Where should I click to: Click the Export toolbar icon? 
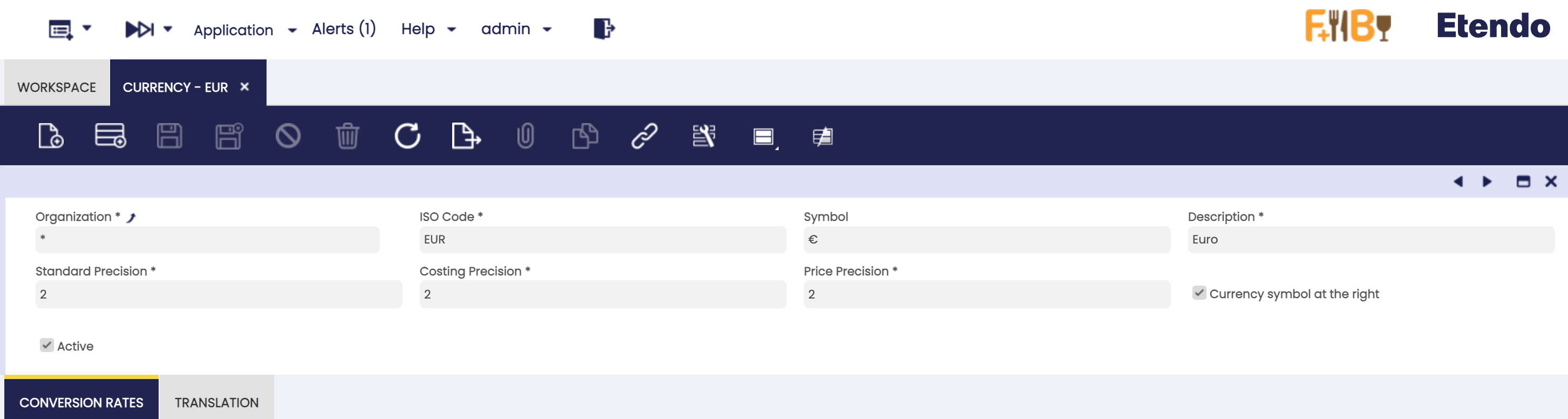coord(466,136)
